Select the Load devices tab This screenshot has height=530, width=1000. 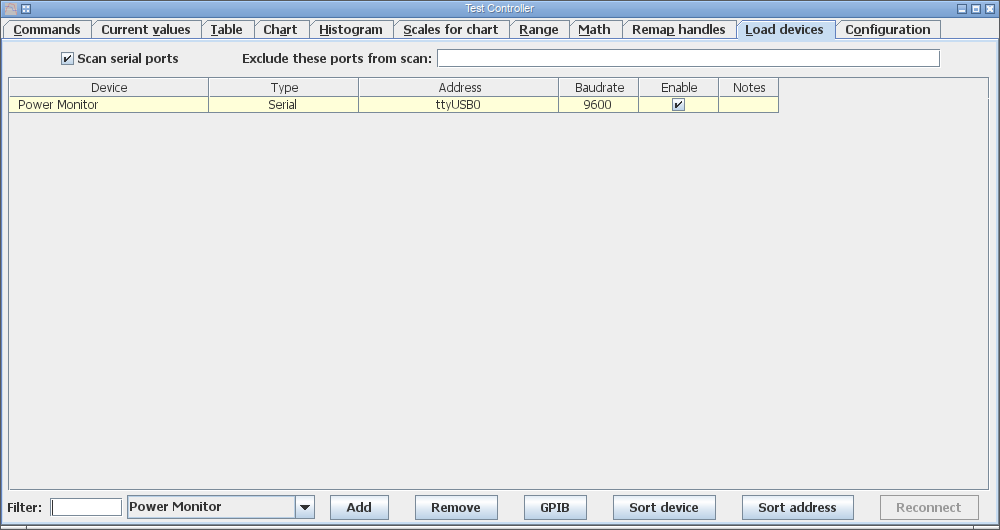tap(785, 29)
